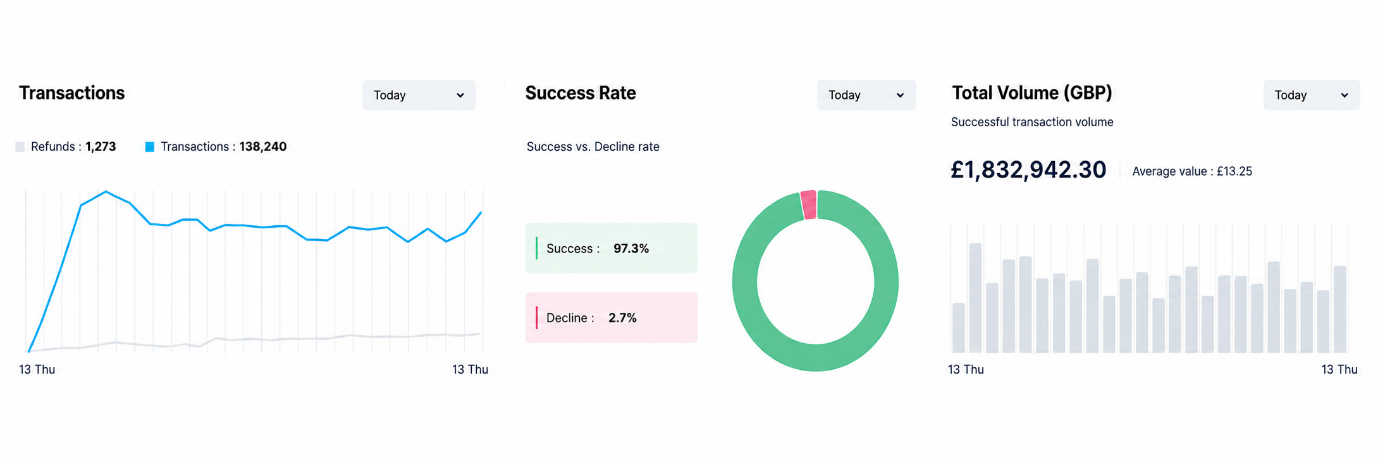Open the Transactions Today dropdown
The width and height of the screenshot is (1378, 458).
(419, 95)
